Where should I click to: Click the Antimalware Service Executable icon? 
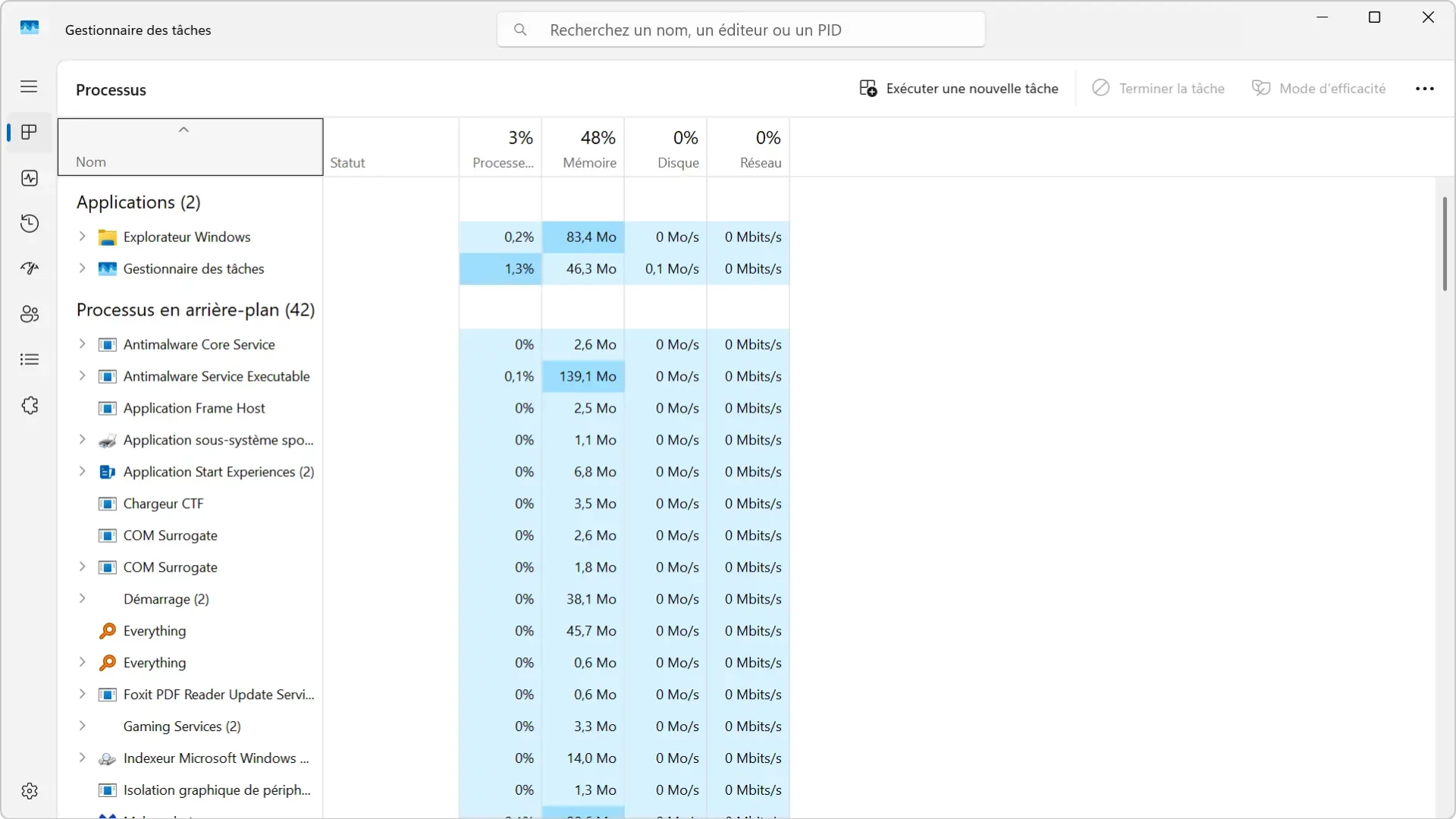click(x=108, y=377)
